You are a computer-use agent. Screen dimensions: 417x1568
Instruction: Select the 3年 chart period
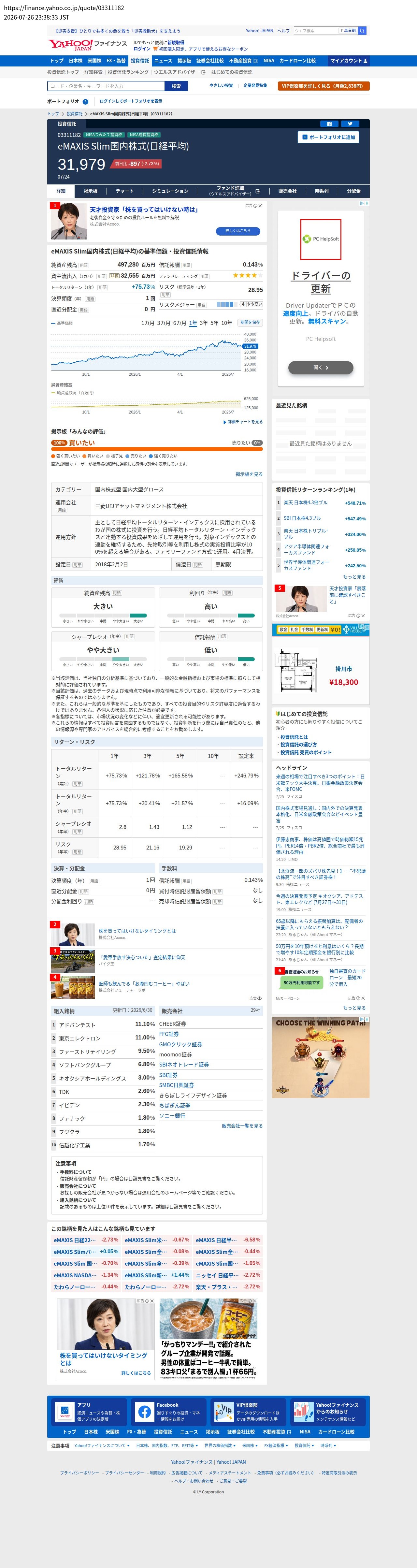coord(203,323)
